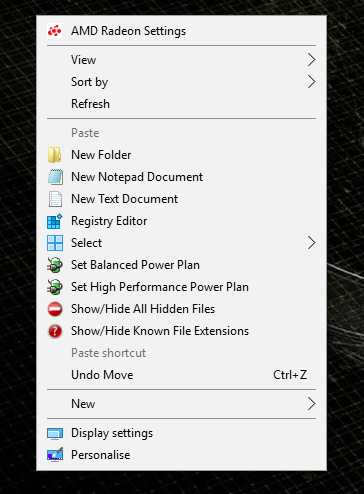This screenshot has height=494, width=364.
Task: Click the red question mark Extensions icon
Action: (x=55, y=331)
